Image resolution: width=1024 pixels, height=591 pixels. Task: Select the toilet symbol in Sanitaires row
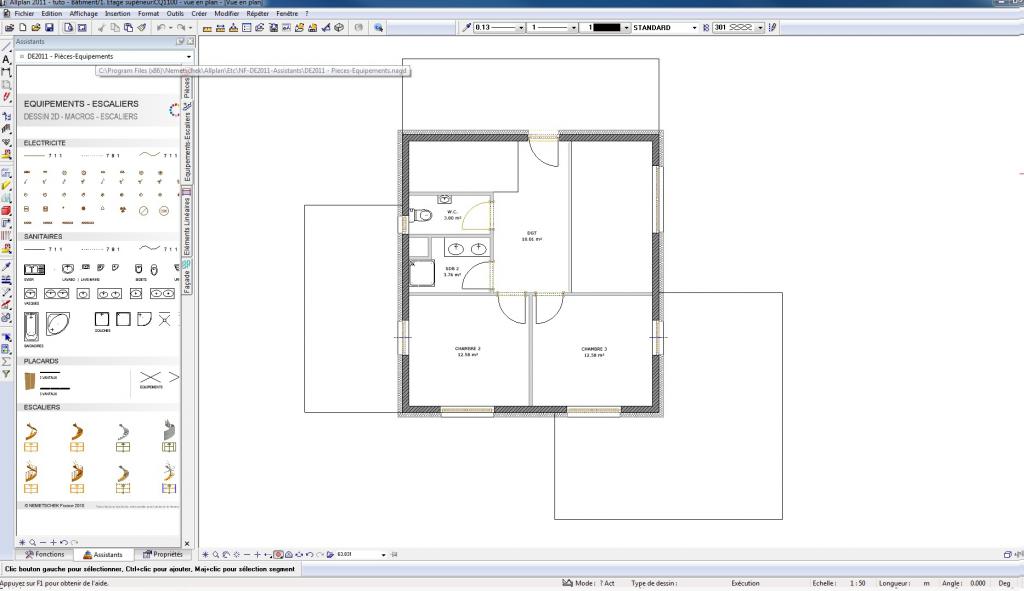pyautogui.click(x=153, y=269)
